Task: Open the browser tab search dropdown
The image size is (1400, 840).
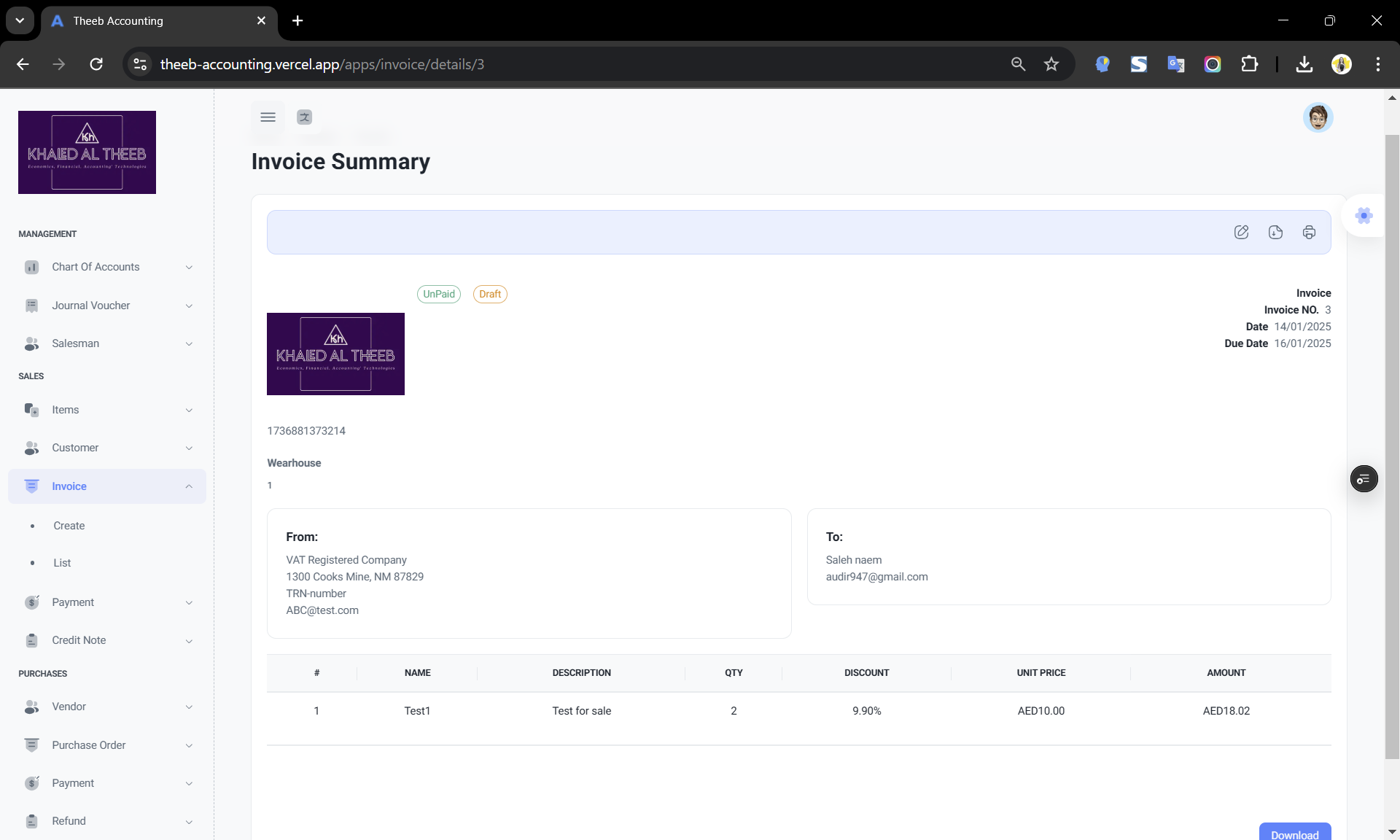Action: coord(20,20)
